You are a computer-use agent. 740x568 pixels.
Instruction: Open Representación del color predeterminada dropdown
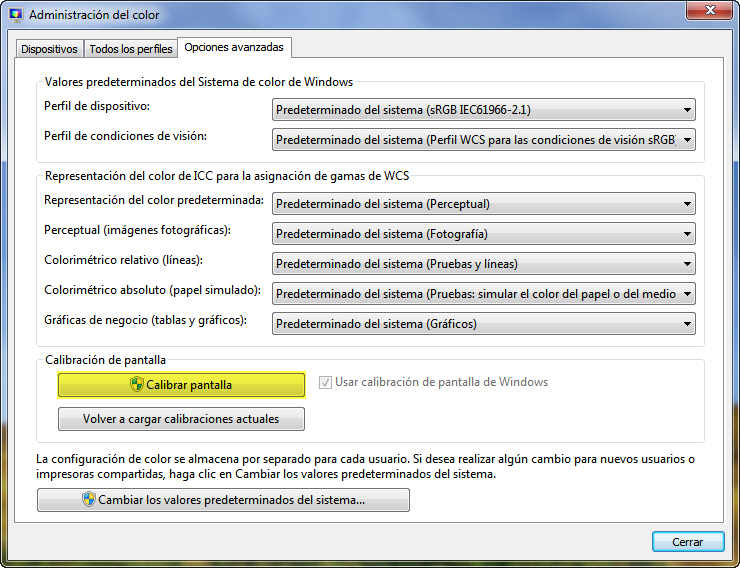(484, 204)
